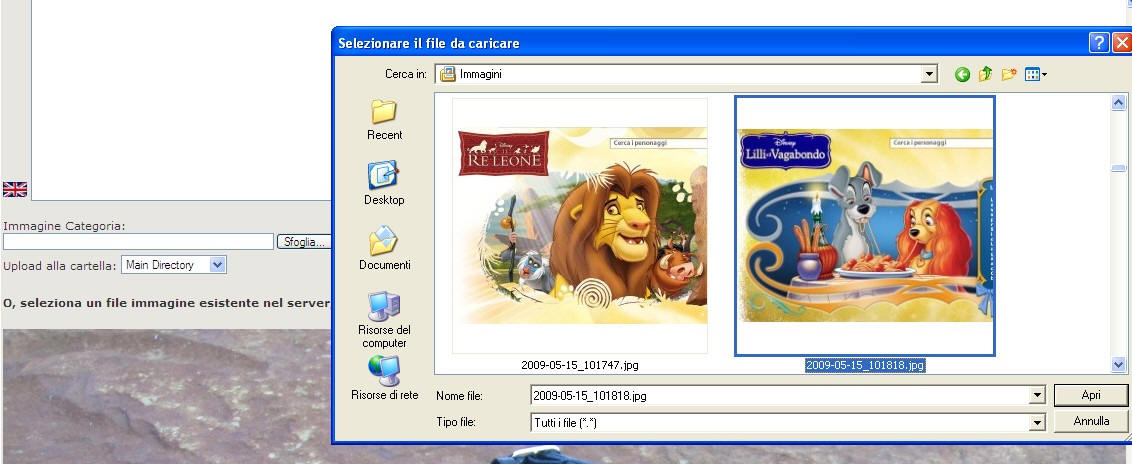
Task: Go to Desktop in places bar
Action: [384, 183]
